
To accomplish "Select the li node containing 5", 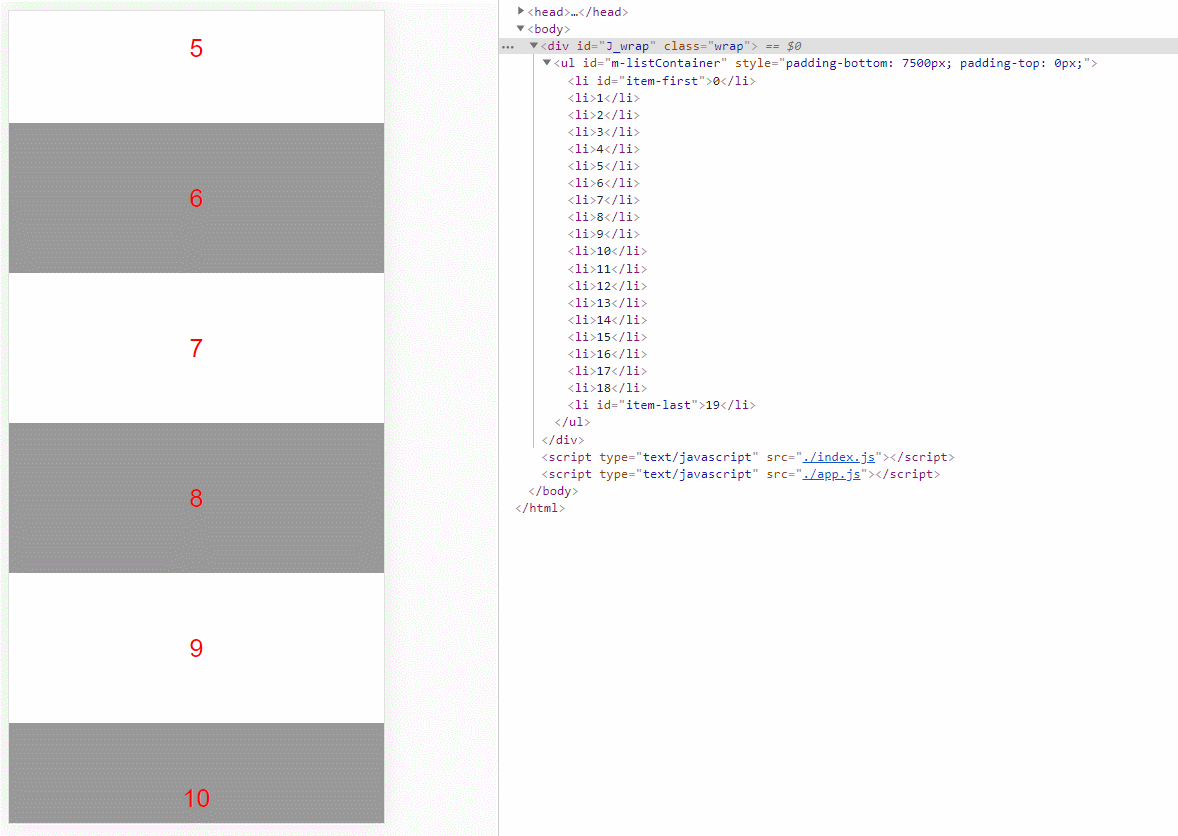I will [603, 166].
